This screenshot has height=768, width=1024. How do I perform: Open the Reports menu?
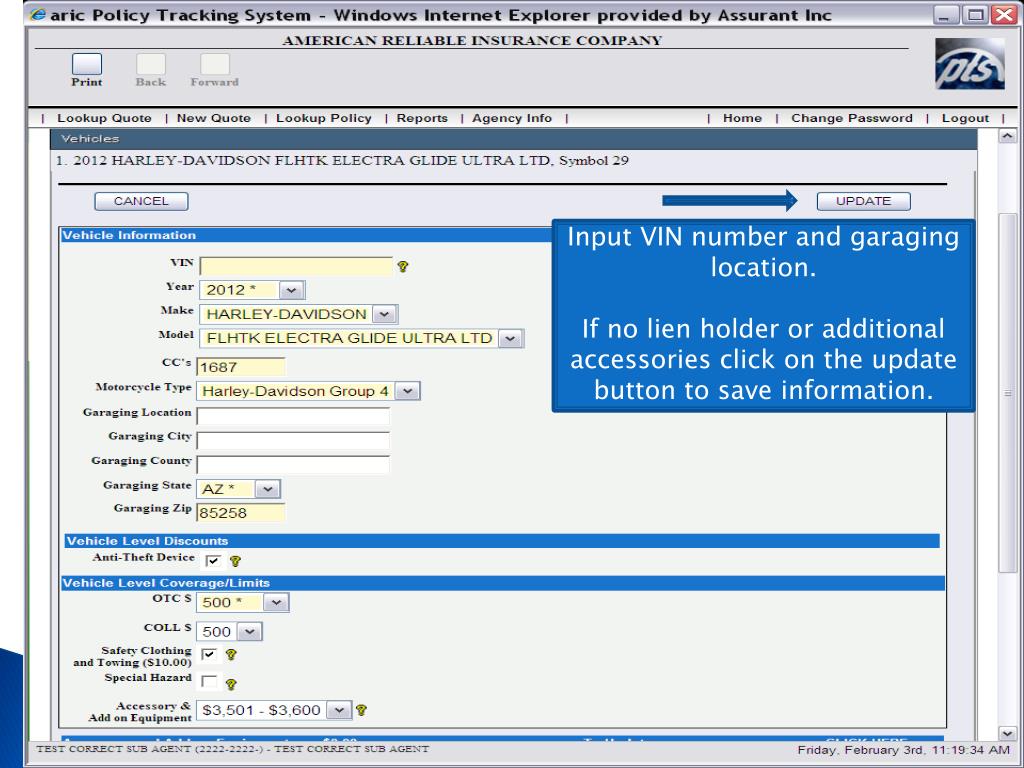pyautogui.click(x=422, y=118)
